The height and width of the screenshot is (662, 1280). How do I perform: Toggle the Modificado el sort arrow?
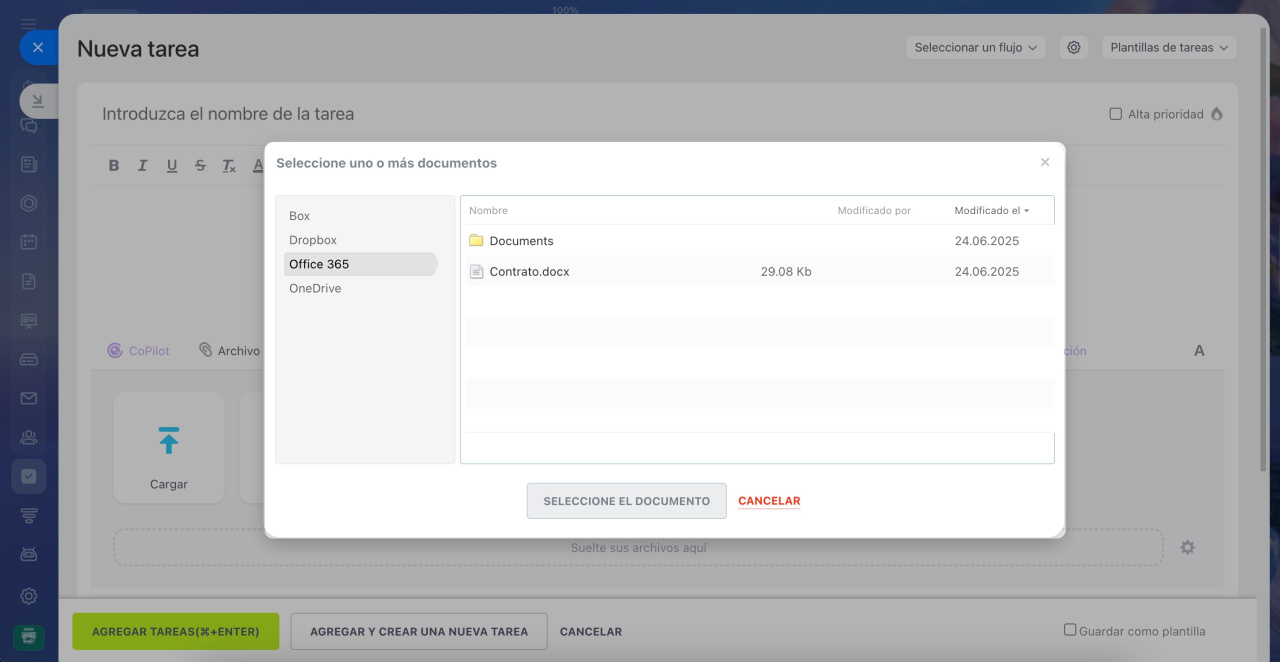pos(1026,211)
